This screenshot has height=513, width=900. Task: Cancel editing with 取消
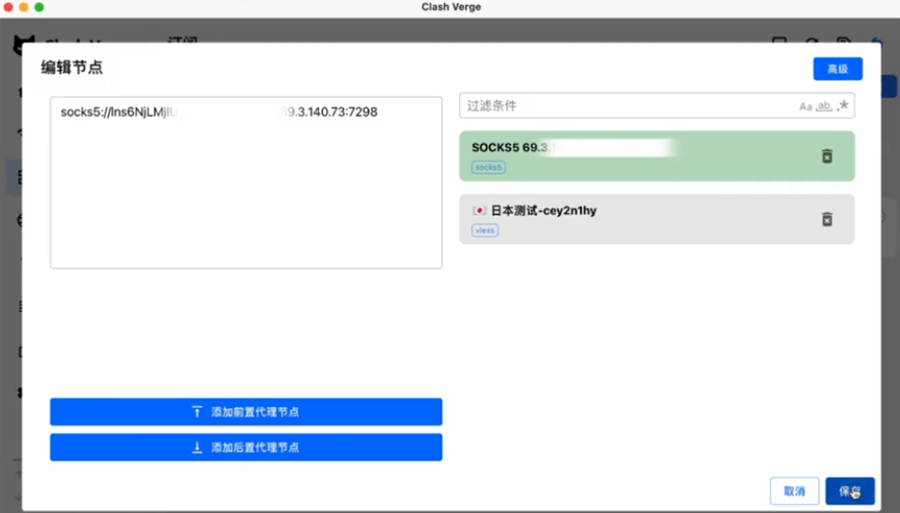coord(794,491)
